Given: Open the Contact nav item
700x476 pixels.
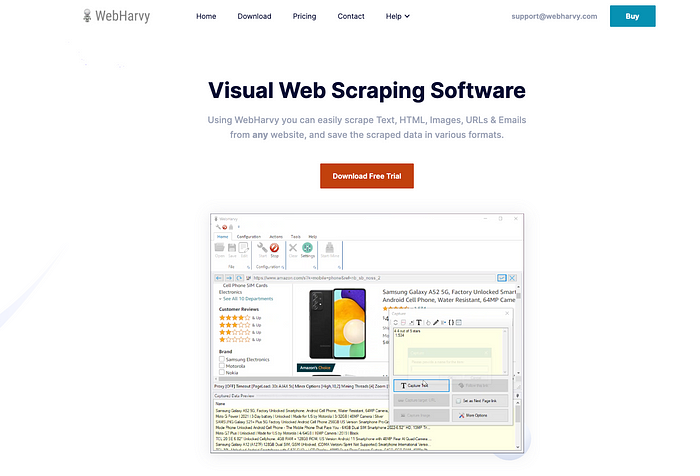Looking at the screenshot, I should [350, 16].
